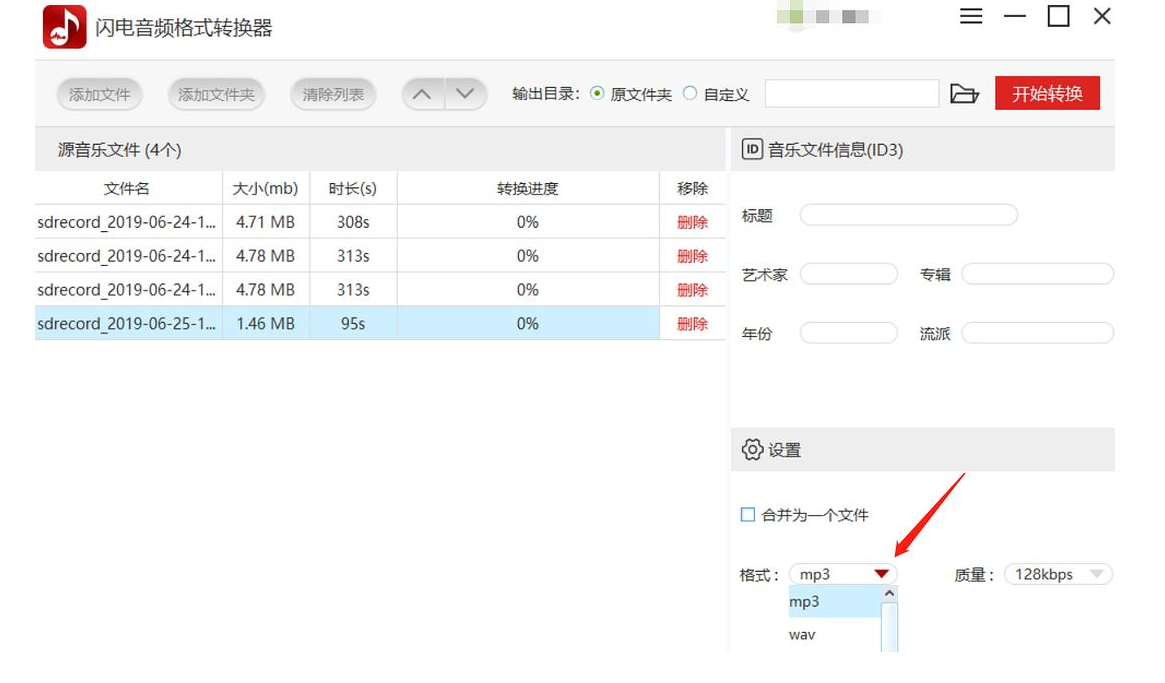Click the format list scrollbar thumb
The height and width of the screenshot is (683, 1165).
[889, 627]
